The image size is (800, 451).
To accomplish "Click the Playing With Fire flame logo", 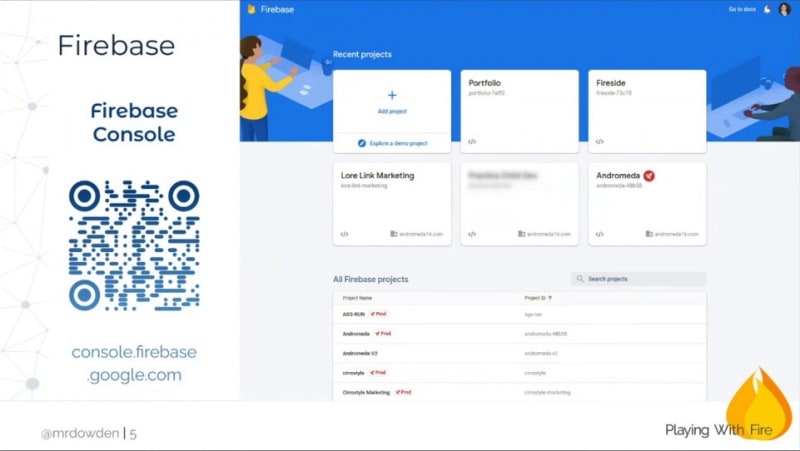I will click(759, 403).
